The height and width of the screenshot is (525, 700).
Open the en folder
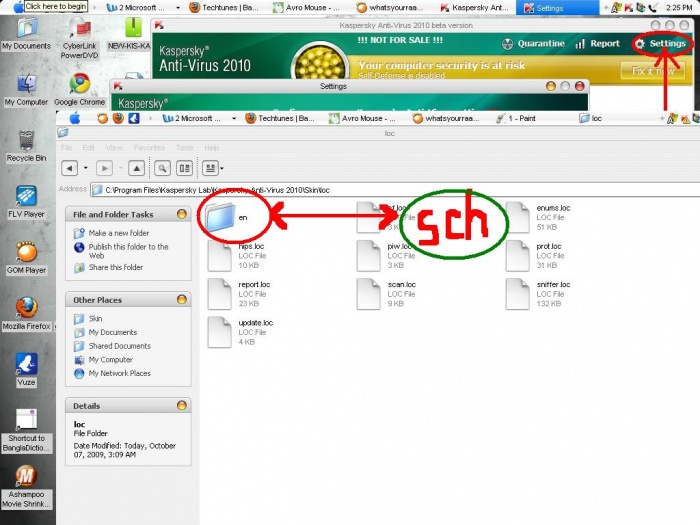(226, 217)
